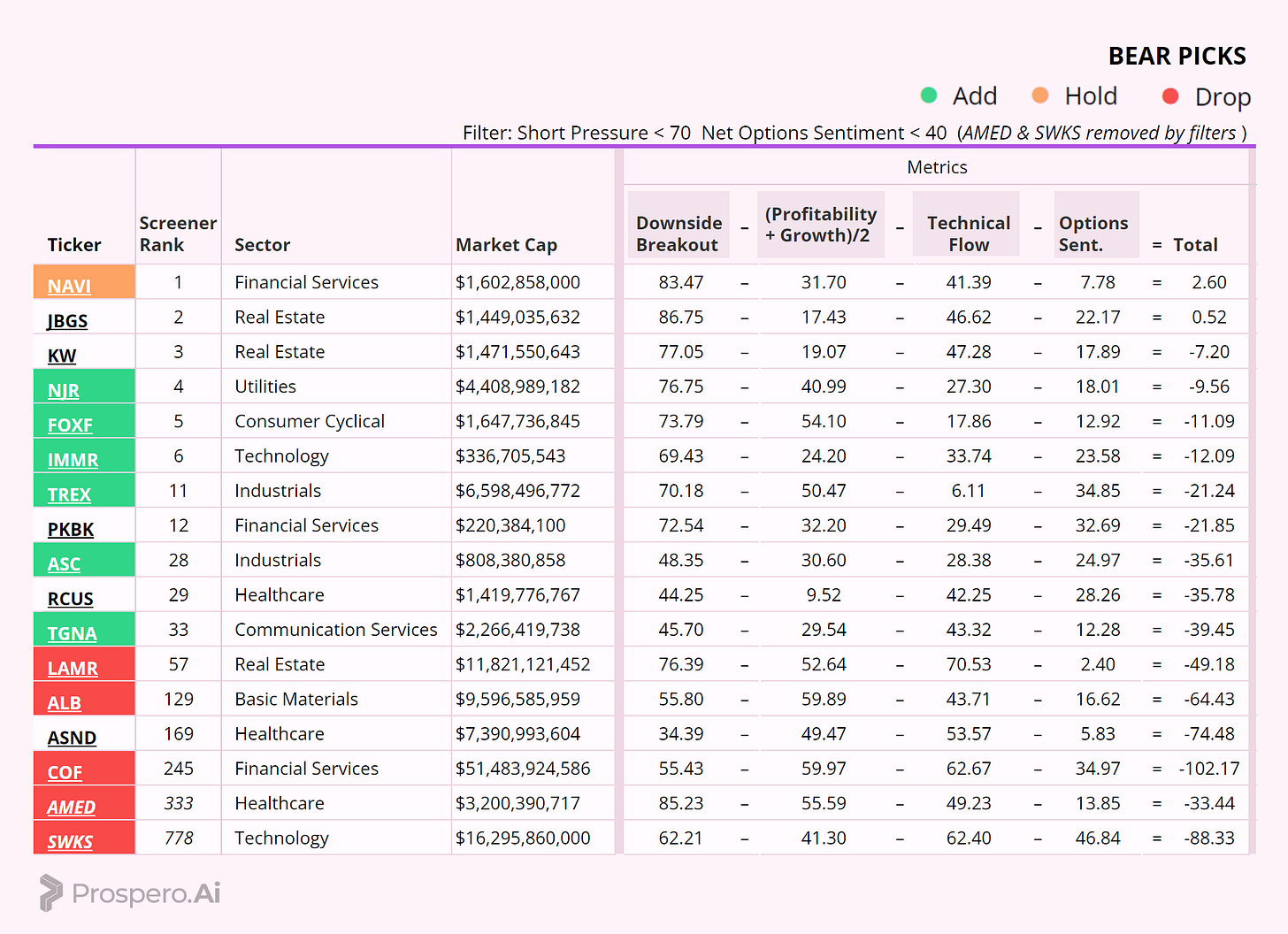Screen dimensions: 1288x934
Task: Open the TGNA ticker link
Action: pyautogui.click(x=72, y=633)
